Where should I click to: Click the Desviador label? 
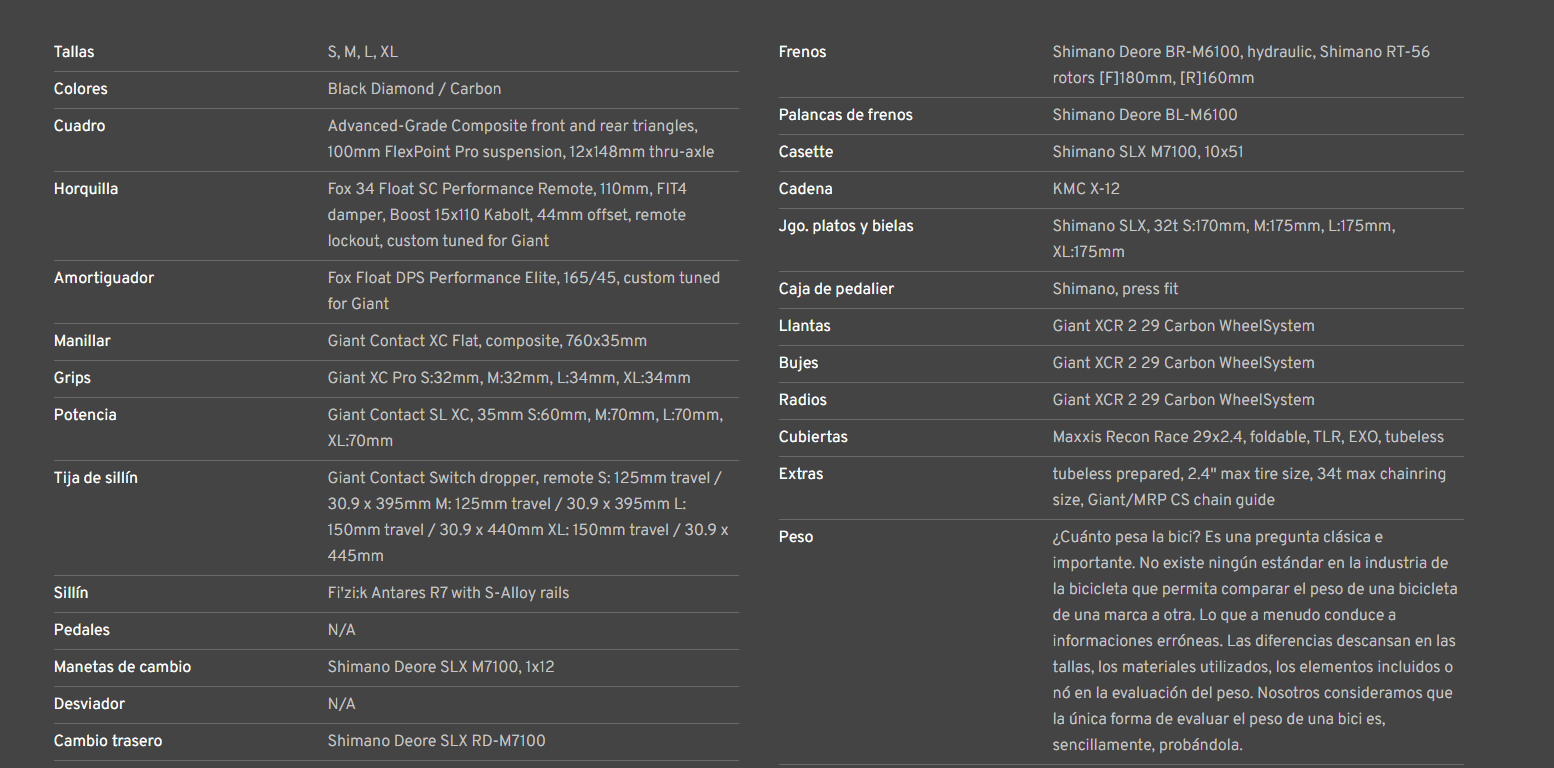[x=89, y=704]
